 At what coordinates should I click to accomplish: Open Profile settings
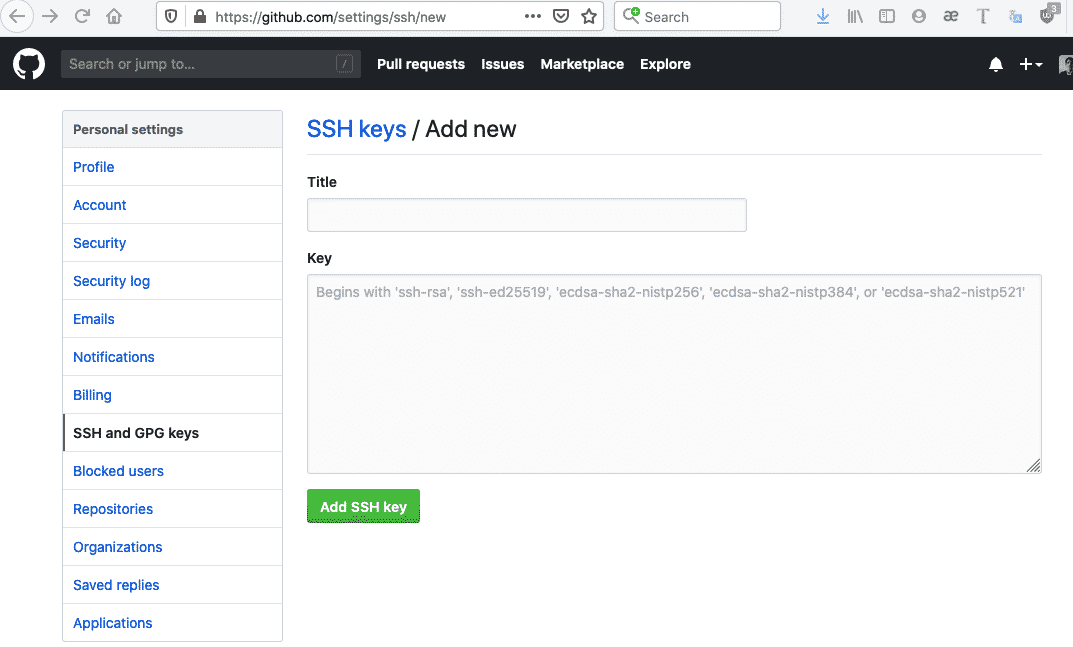[172, 167]
